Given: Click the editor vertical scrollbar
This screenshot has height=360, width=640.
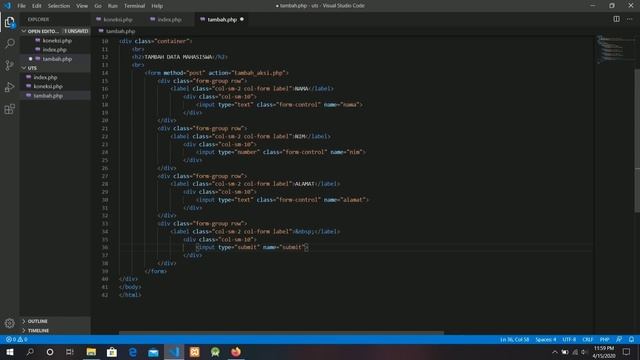Looking at the screenshot, I should (637, 141).
